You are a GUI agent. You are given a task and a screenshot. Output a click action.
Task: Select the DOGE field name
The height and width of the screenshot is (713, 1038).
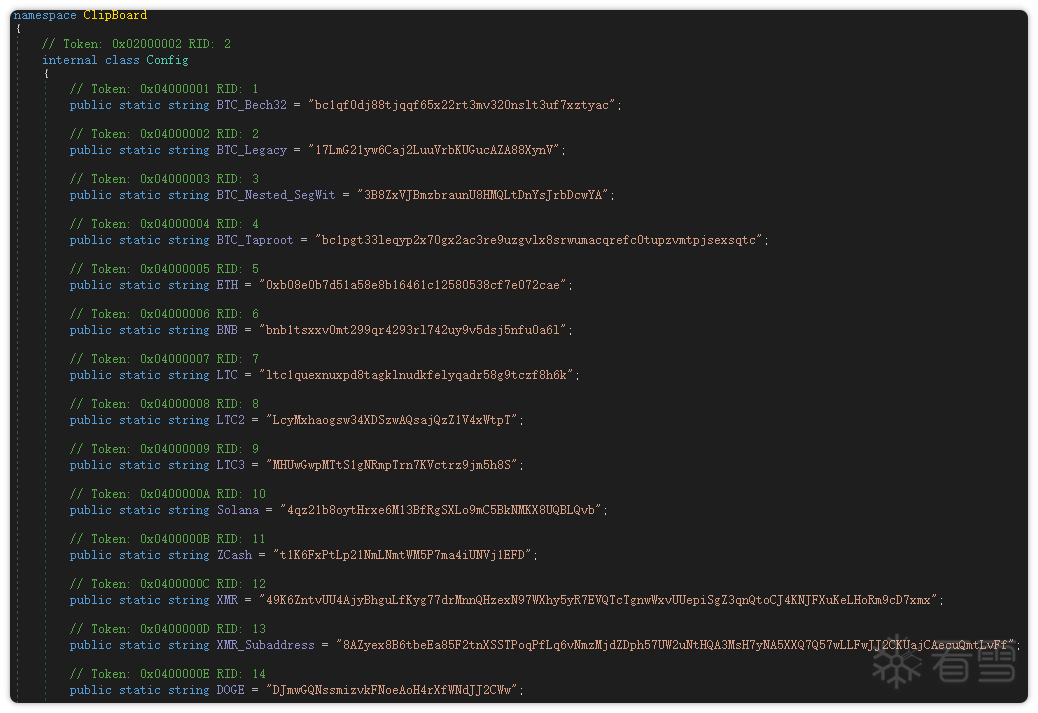click(x=230, y=690)
